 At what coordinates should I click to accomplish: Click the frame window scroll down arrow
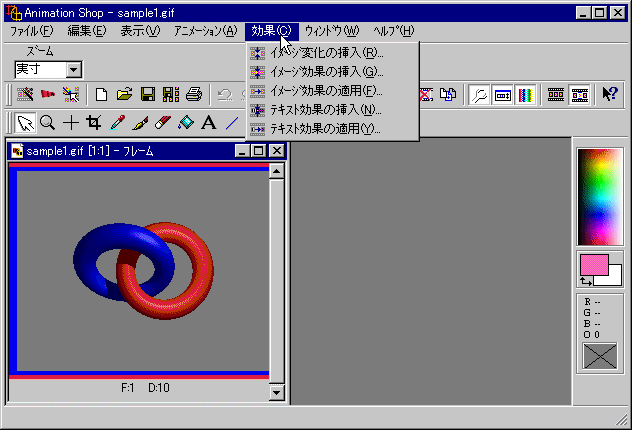276,393
